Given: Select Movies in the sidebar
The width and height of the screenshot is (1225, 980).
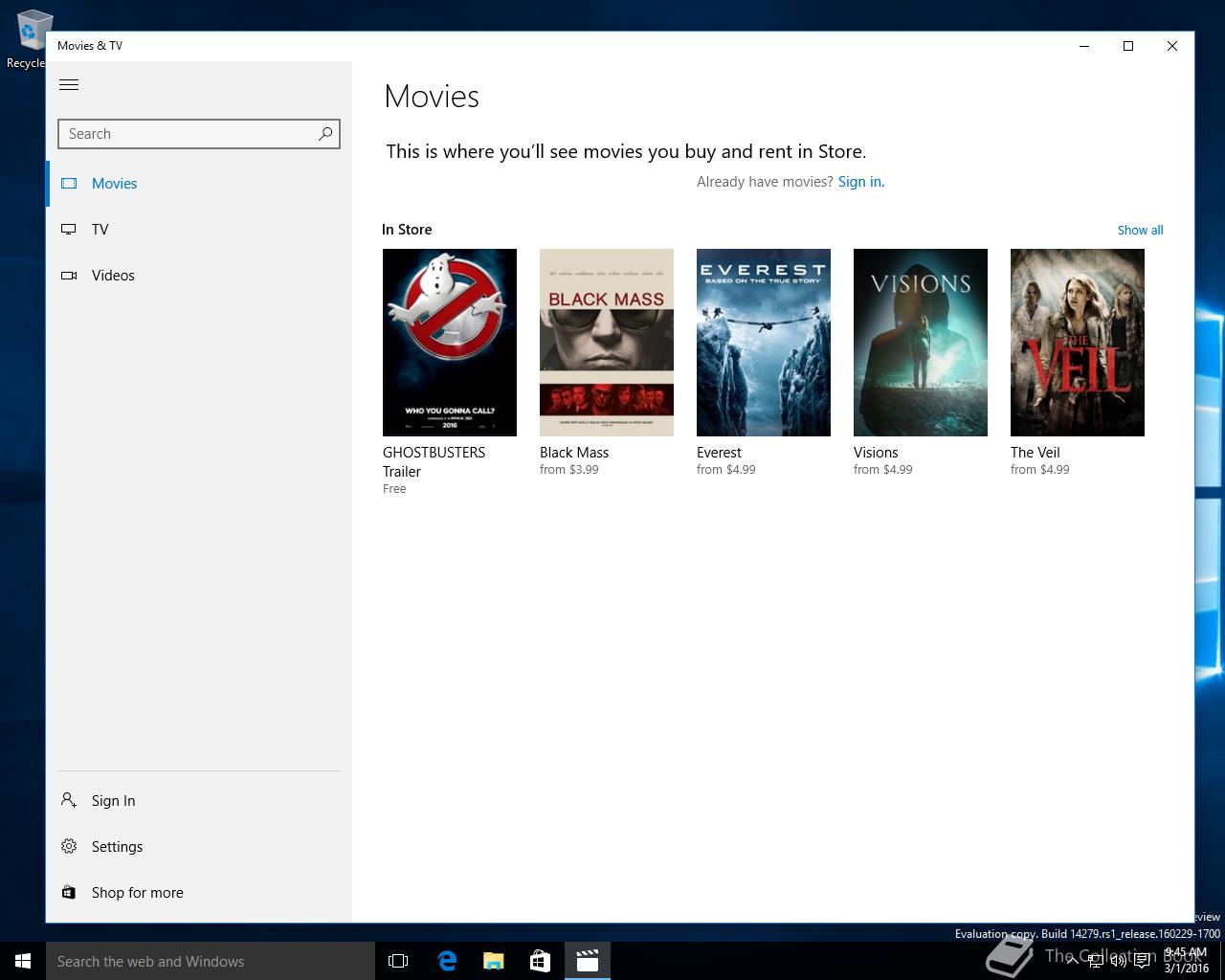Looking at the screenshot, I should [x=199, y=184].
